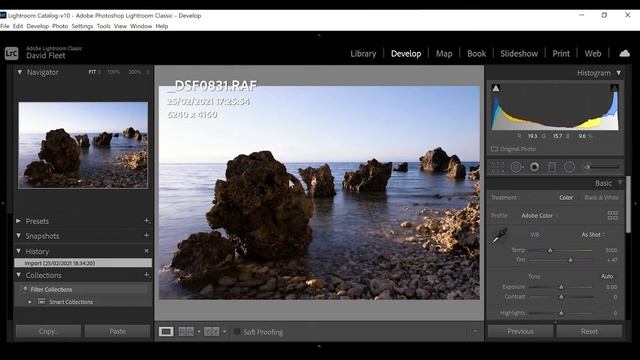
Task: Expand the Presets panel
Action: click(18, 221)
